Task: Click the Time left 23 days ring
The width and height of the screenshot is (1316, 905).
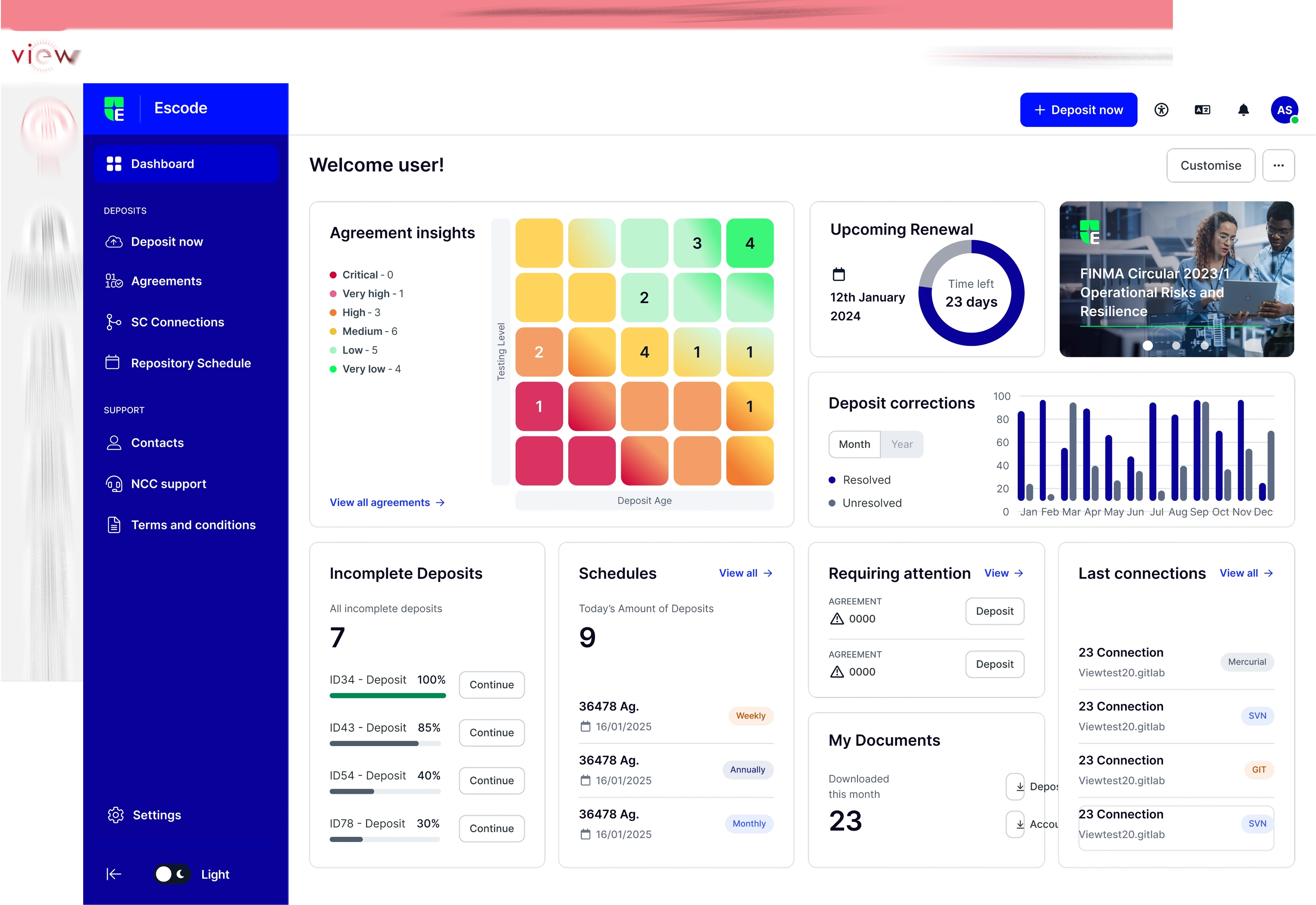Action: (971, 293)
